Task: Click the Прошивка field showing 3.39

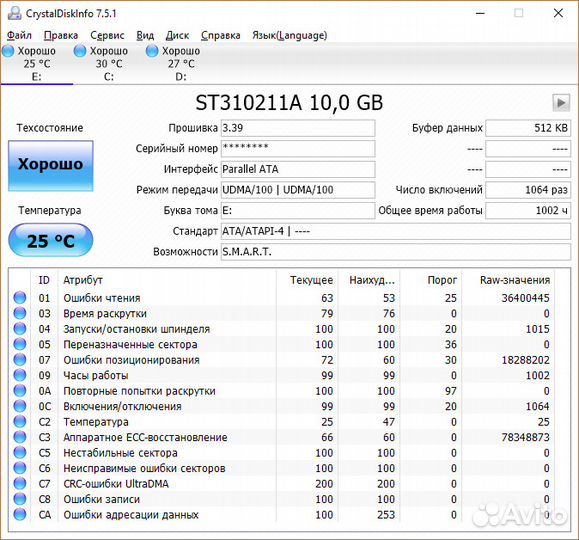Action: click(298, 128)
